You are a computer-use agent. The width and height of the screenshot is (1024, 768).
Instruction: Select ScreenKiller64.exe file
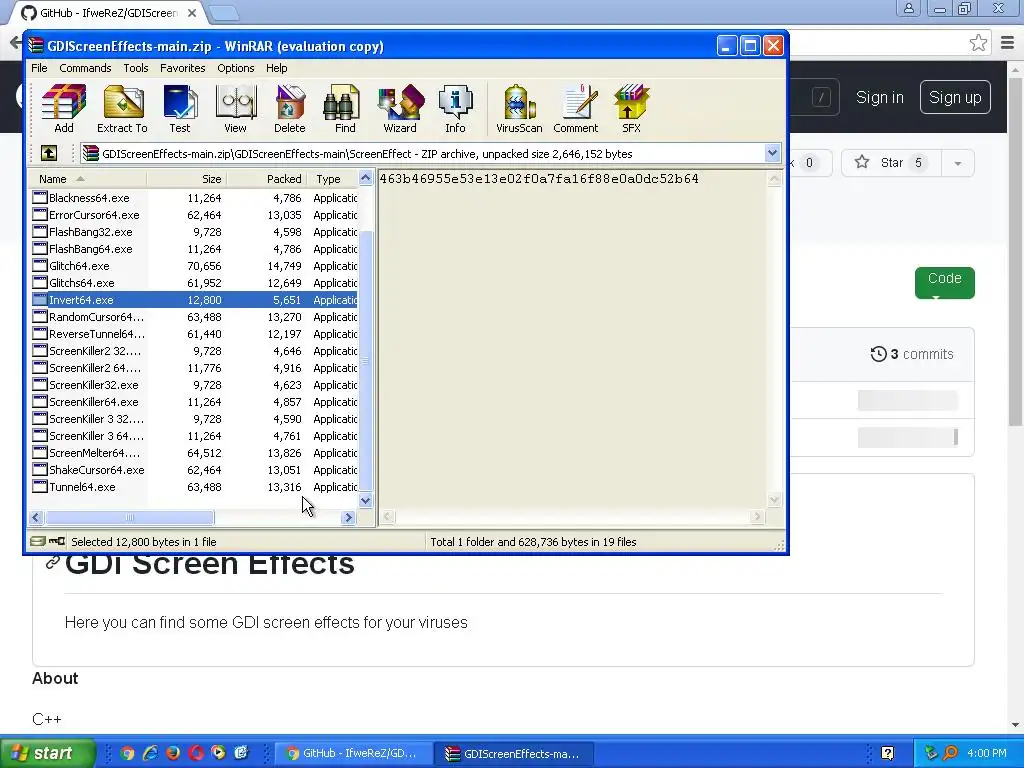[x=194, y=402]
